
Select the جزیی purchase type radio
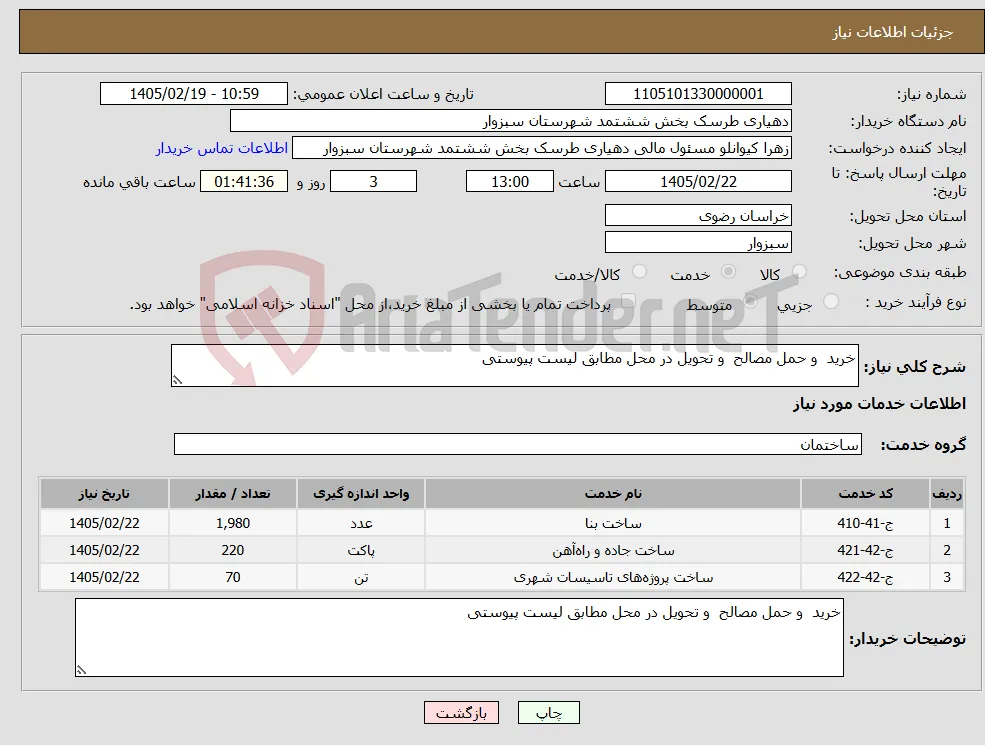(x=830, y=302)
